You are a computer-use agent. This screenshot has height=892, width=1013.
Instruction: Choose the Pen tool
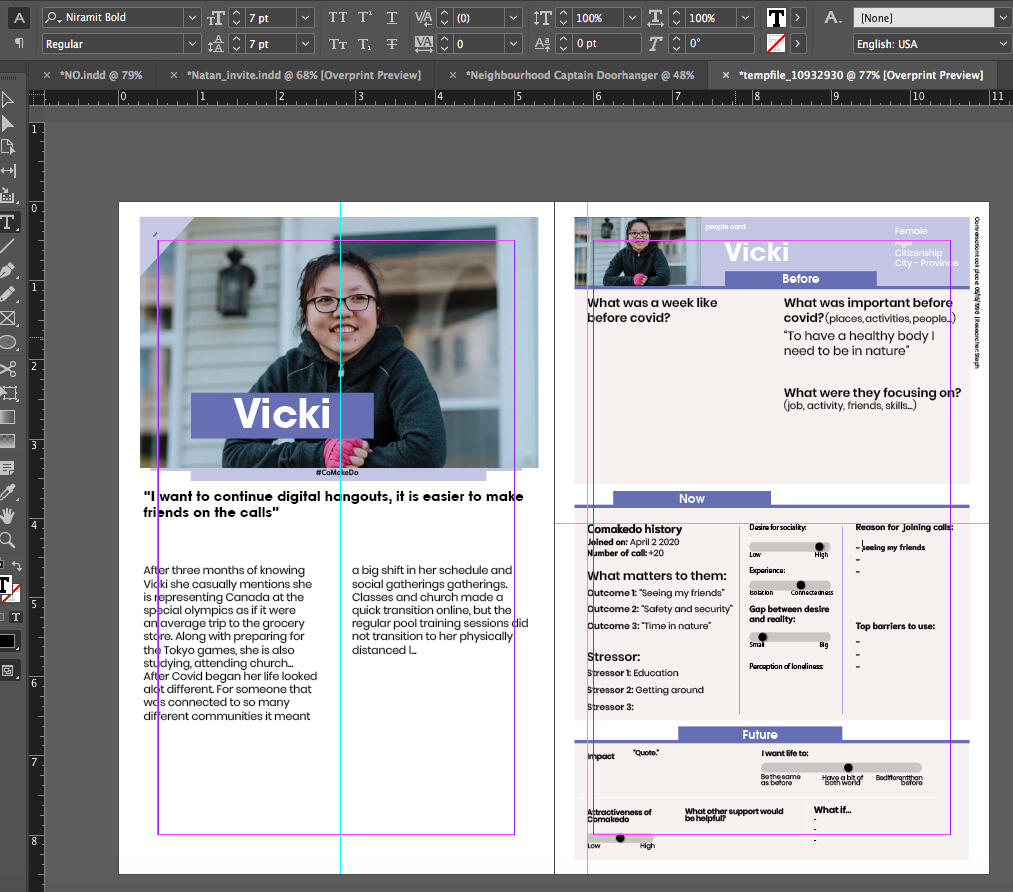(8, 270)
